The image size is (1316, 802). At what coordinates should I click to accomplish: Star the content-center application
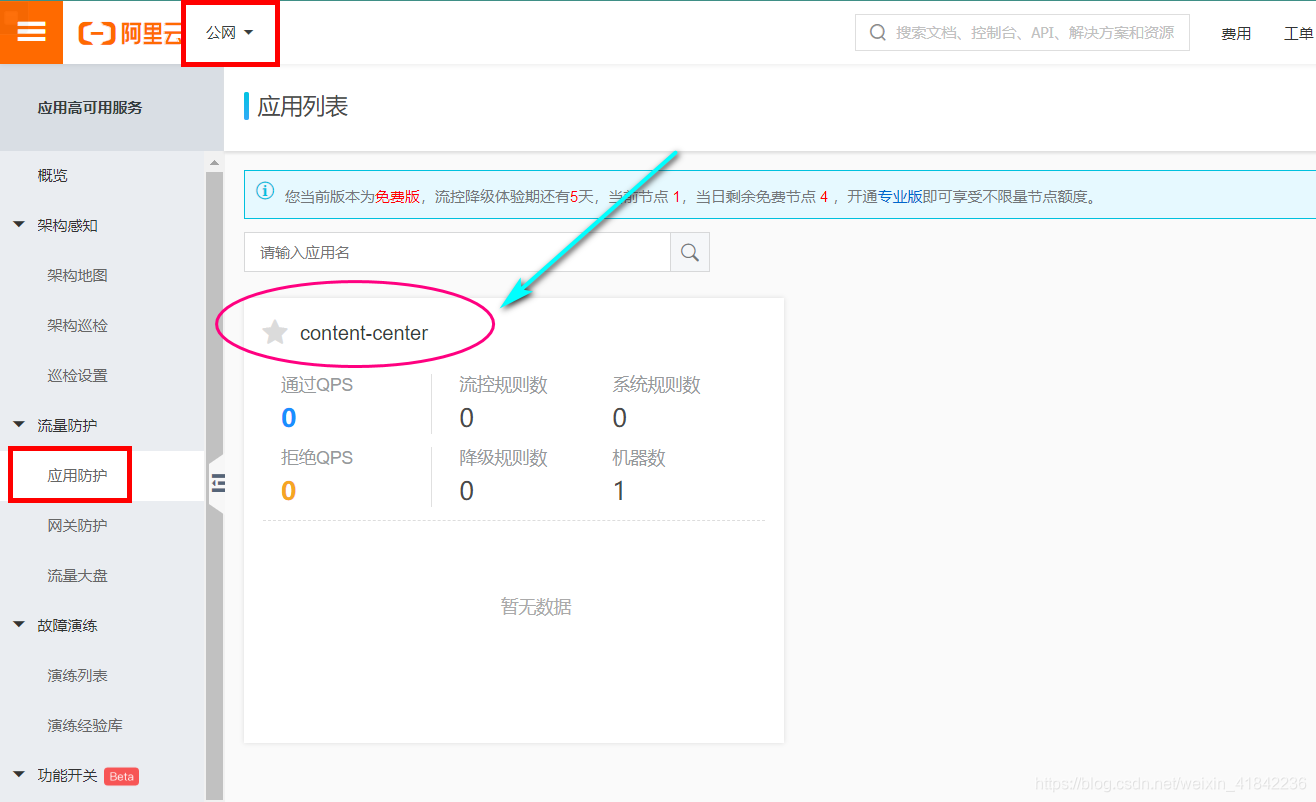point(274,333)
